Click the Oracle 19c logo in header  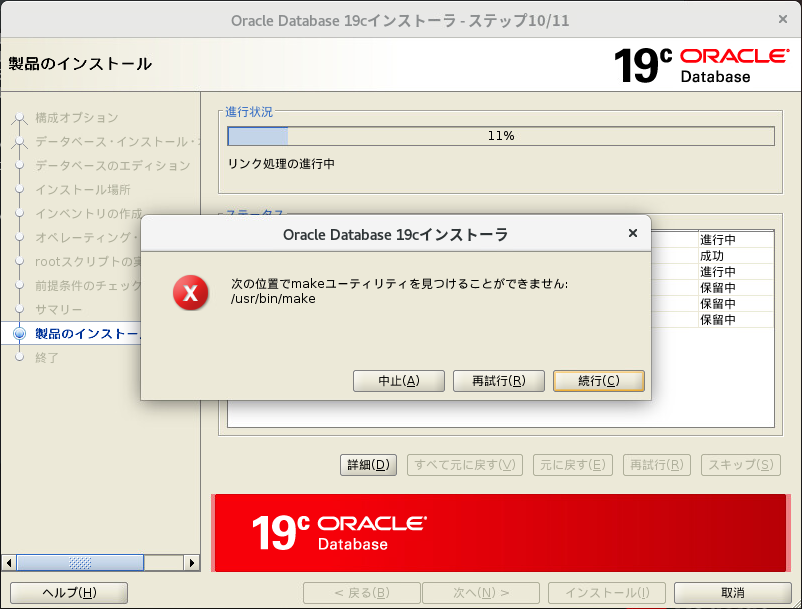701,65
